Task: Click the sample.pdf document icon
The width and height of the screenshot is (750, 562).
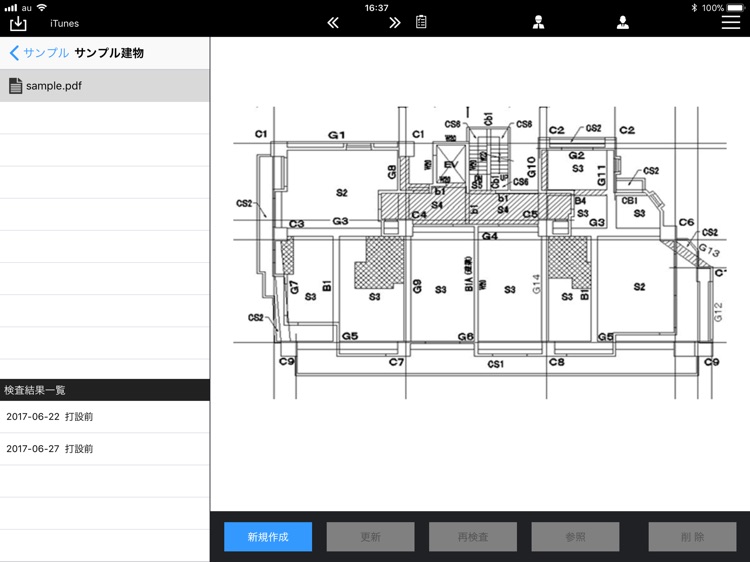Action: [15, 86]
